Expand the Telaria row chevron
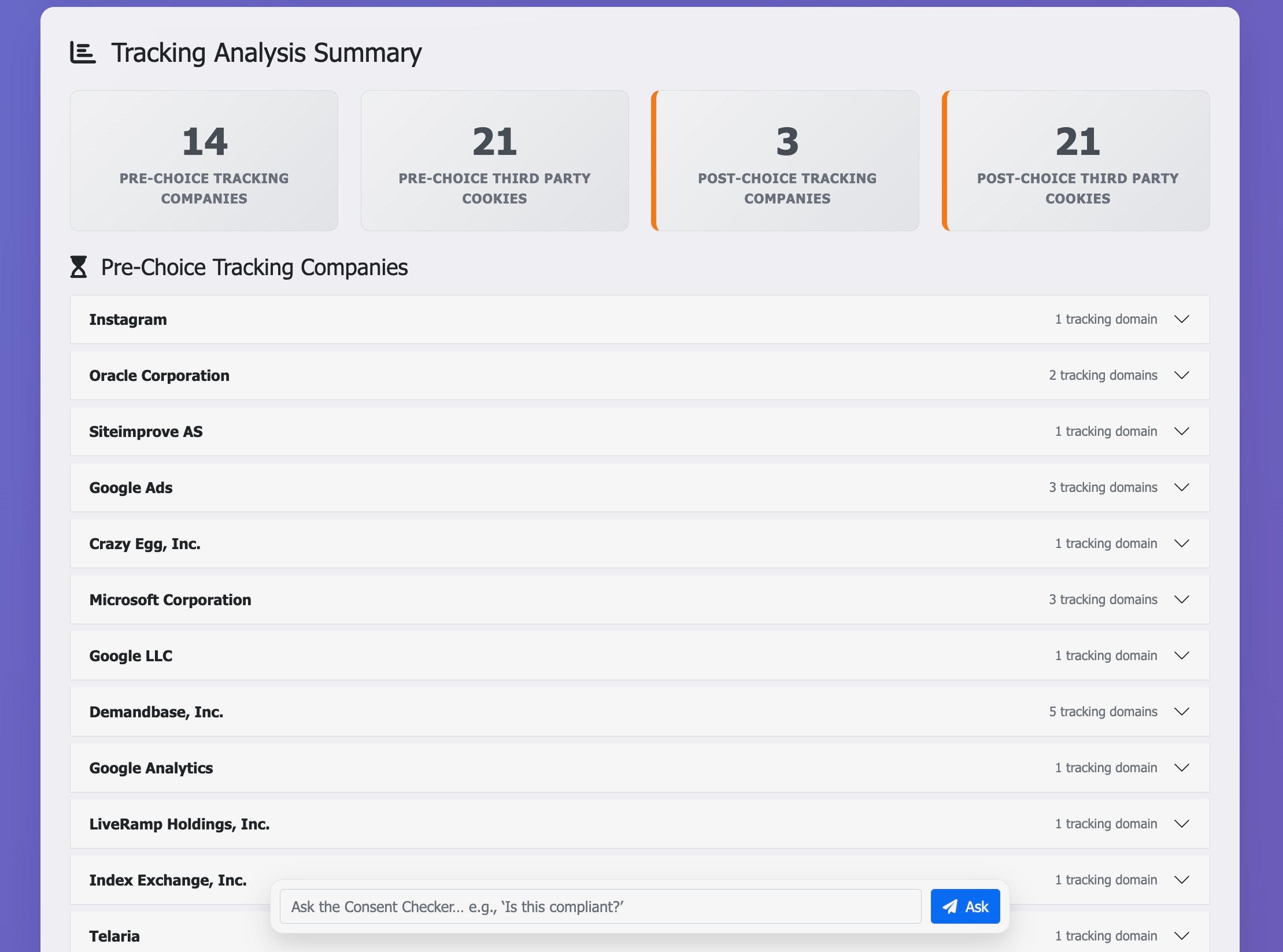Screen dimensions: 1283x952 (x=1182, y=936)
